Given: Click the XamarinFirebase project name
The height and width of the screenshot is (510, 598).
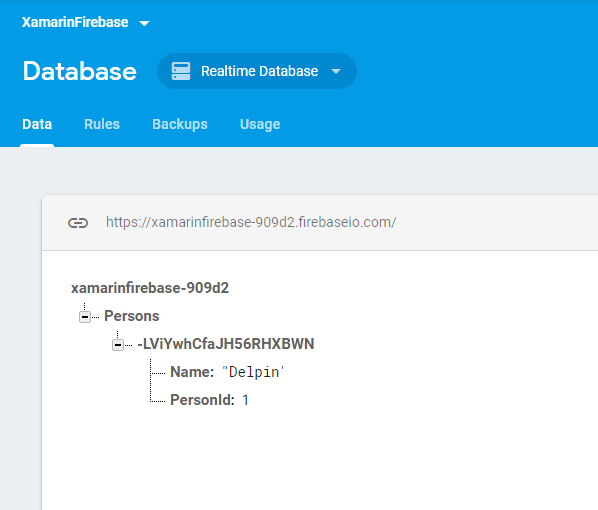Looking at the screenshot, I should [x=75, y=23].
